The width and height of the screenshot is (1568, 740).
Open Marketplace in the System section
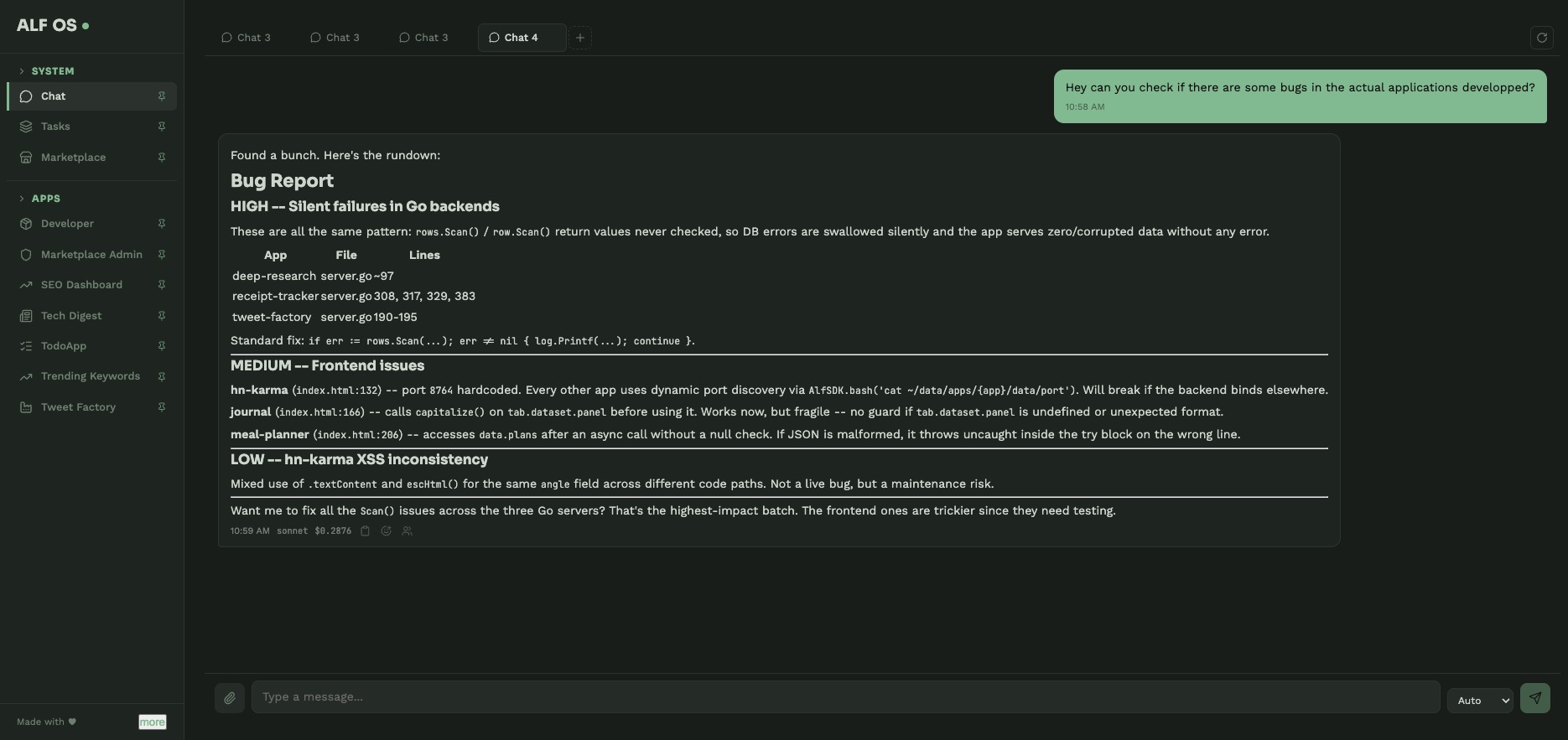[91, 158]
